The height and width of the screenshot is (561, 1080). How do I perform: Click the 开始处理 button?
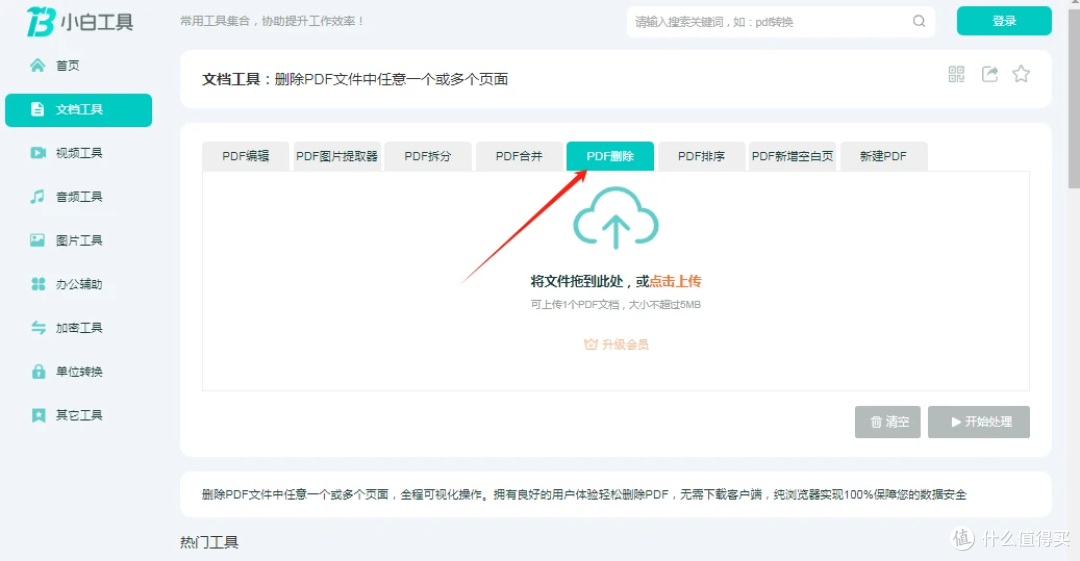coord(979,422)
